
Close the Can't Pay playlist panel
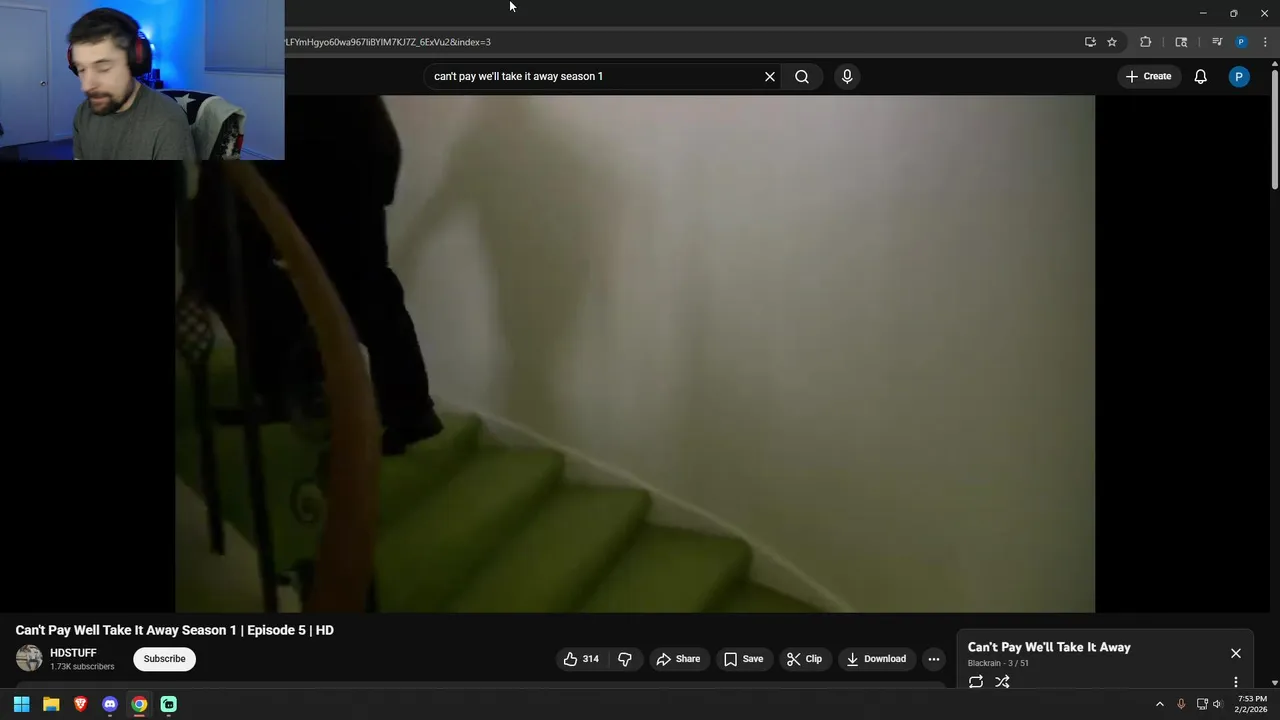tap(1236, 653)
